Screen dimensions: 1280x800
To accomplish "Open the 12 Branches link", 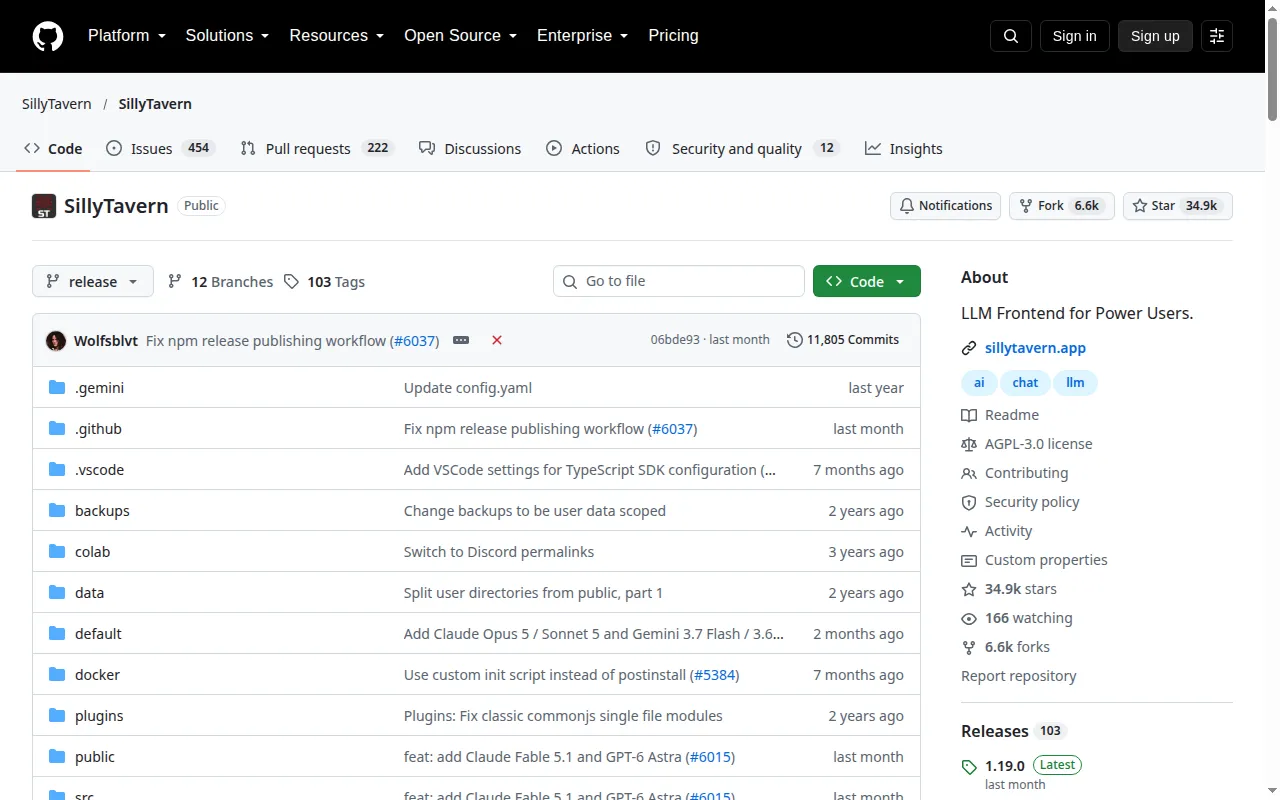I will pyautogui.click(x=220, y=282).
